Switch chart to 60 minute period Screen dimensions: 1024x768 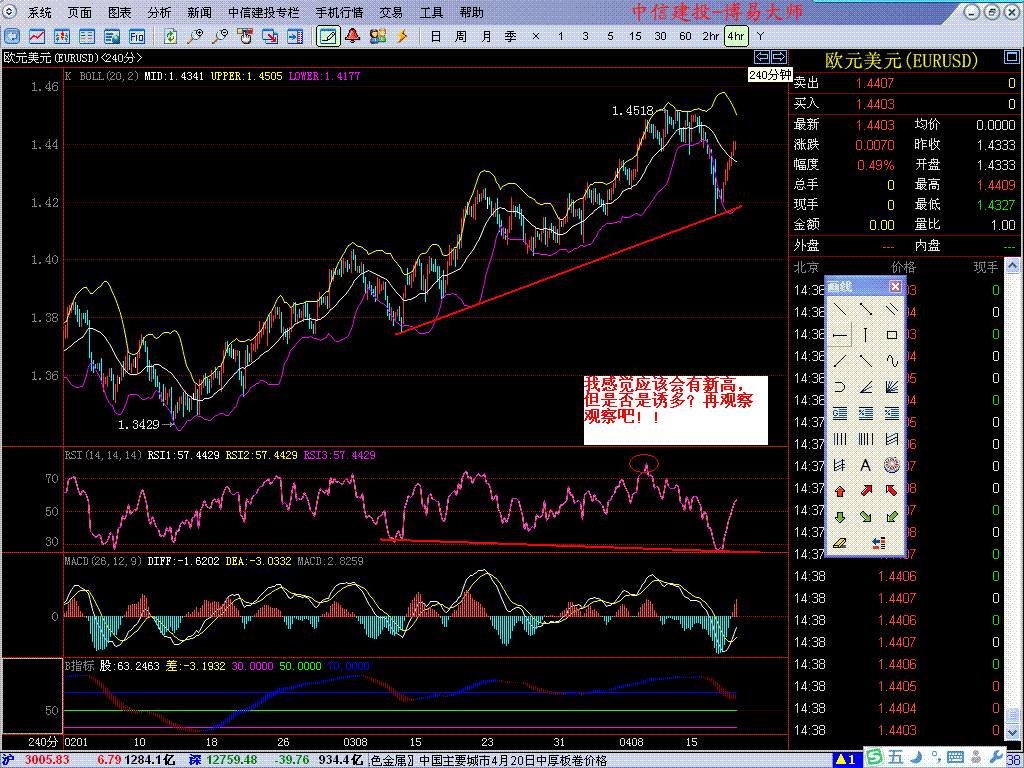685,37
